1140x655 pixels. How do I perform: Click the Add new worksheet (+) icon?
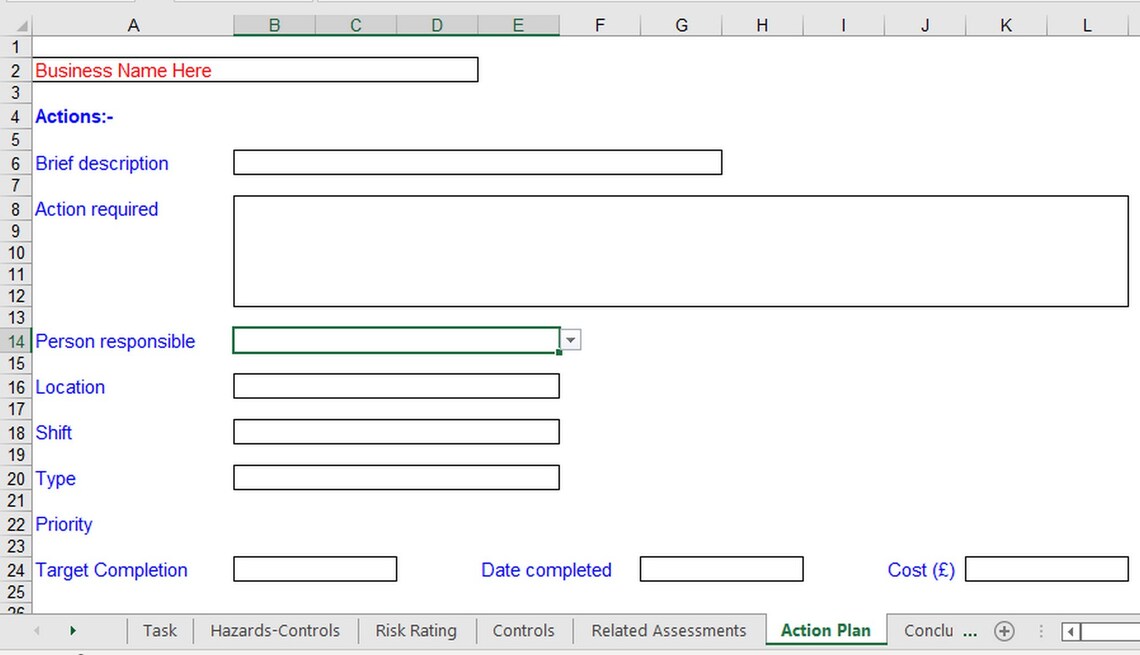[x=1004, y=631]
